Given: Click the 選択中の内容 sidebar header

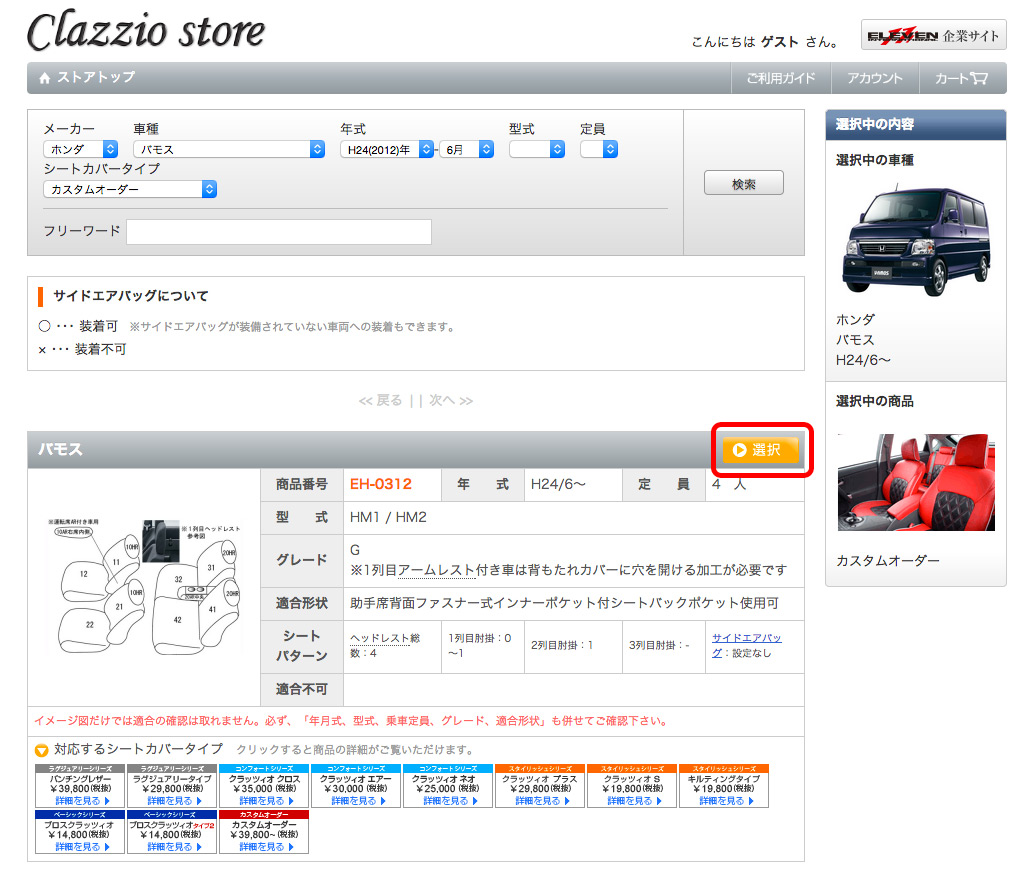Looking at the screenshot, I should (916, 125).
